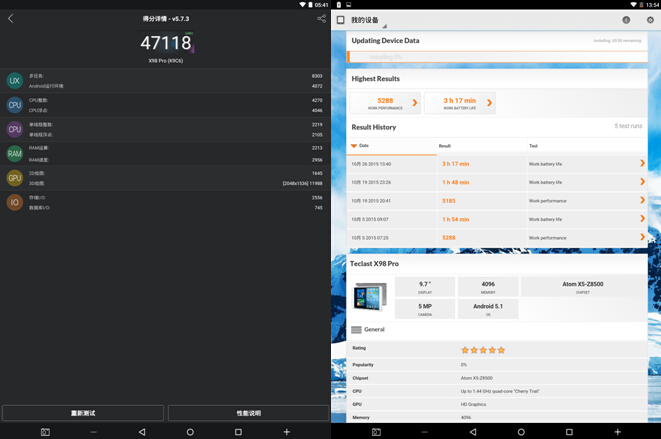Viewport: 661px width, 439px height.
Task: Tap the performance description button at bottom
Action: point(248,413)
